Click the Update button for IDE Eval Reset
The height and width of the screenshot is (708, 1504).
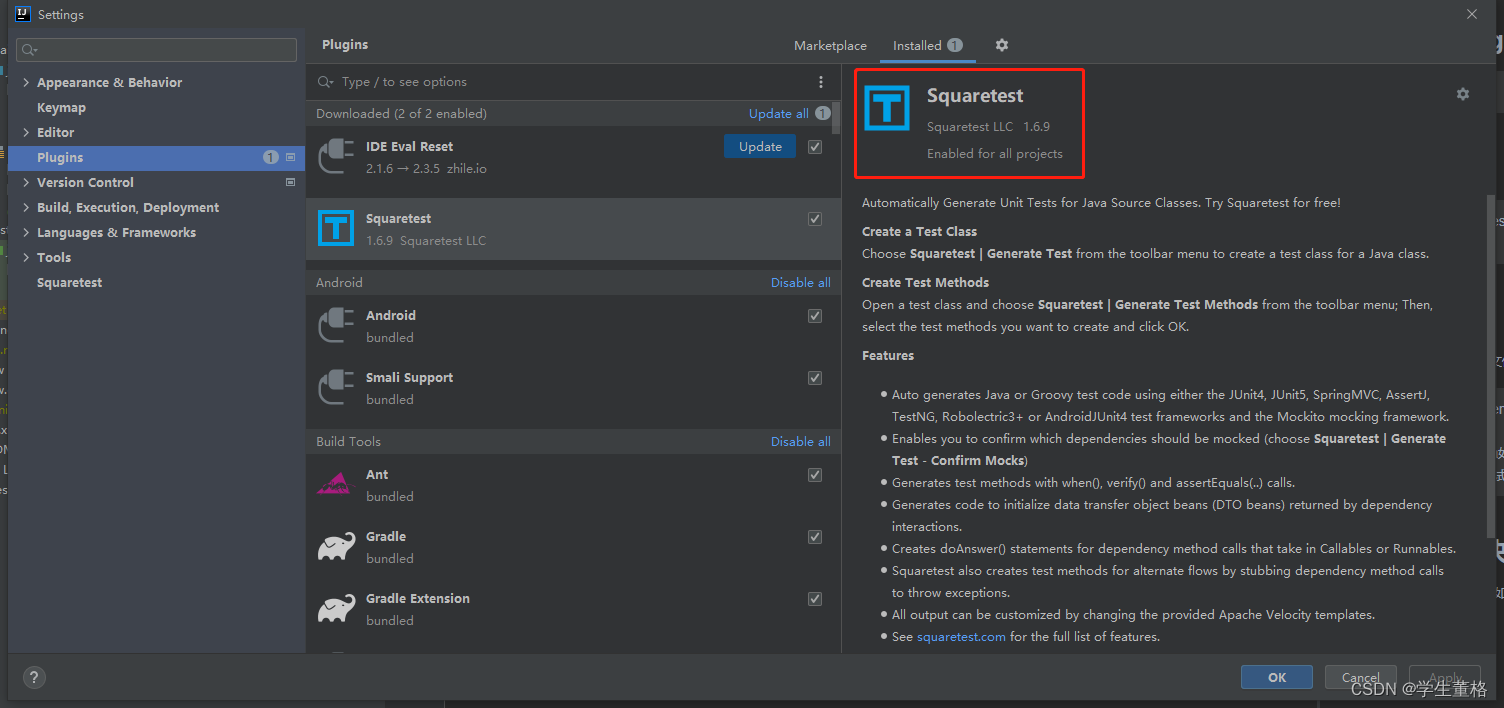[x=760, y=147]
